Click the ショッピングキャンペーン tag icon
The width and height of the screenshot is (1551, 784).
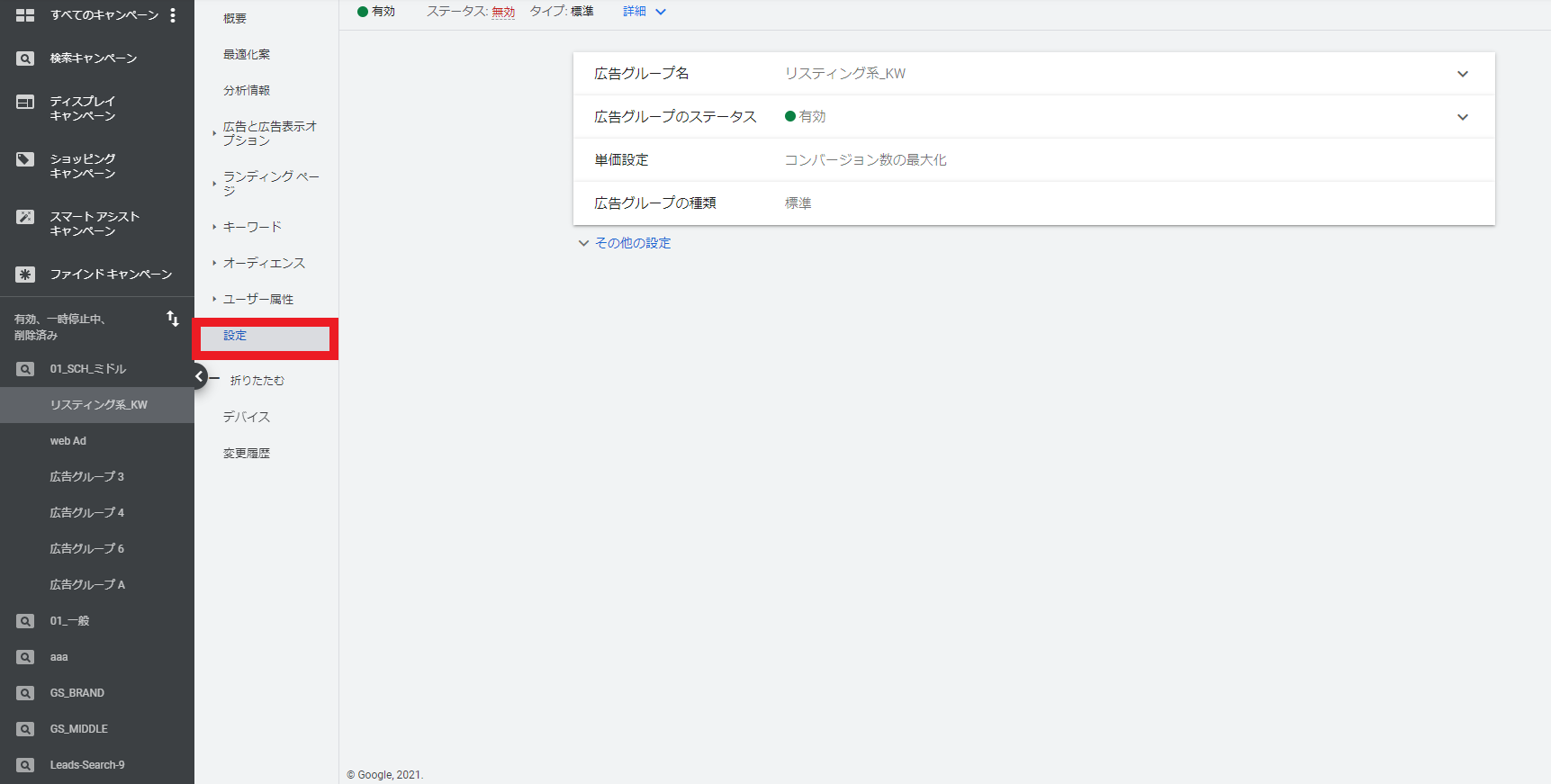(x=25, y=159)
